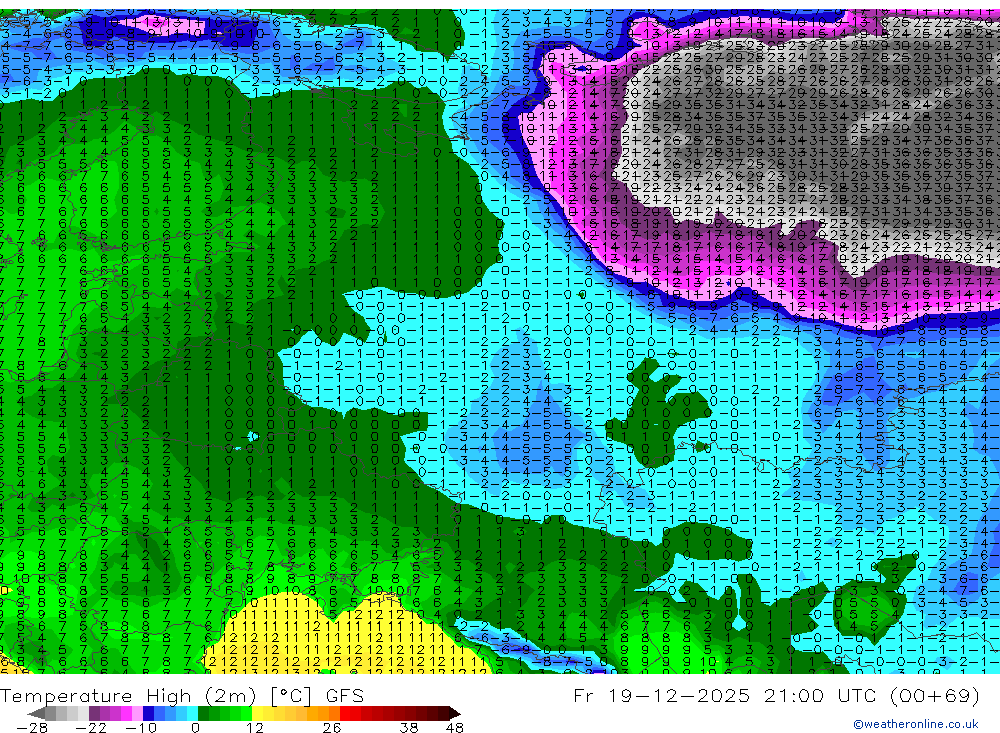
Task: Click the 0 label on the temperature scale
Action: pyautogui.click(x=195, y=728)
